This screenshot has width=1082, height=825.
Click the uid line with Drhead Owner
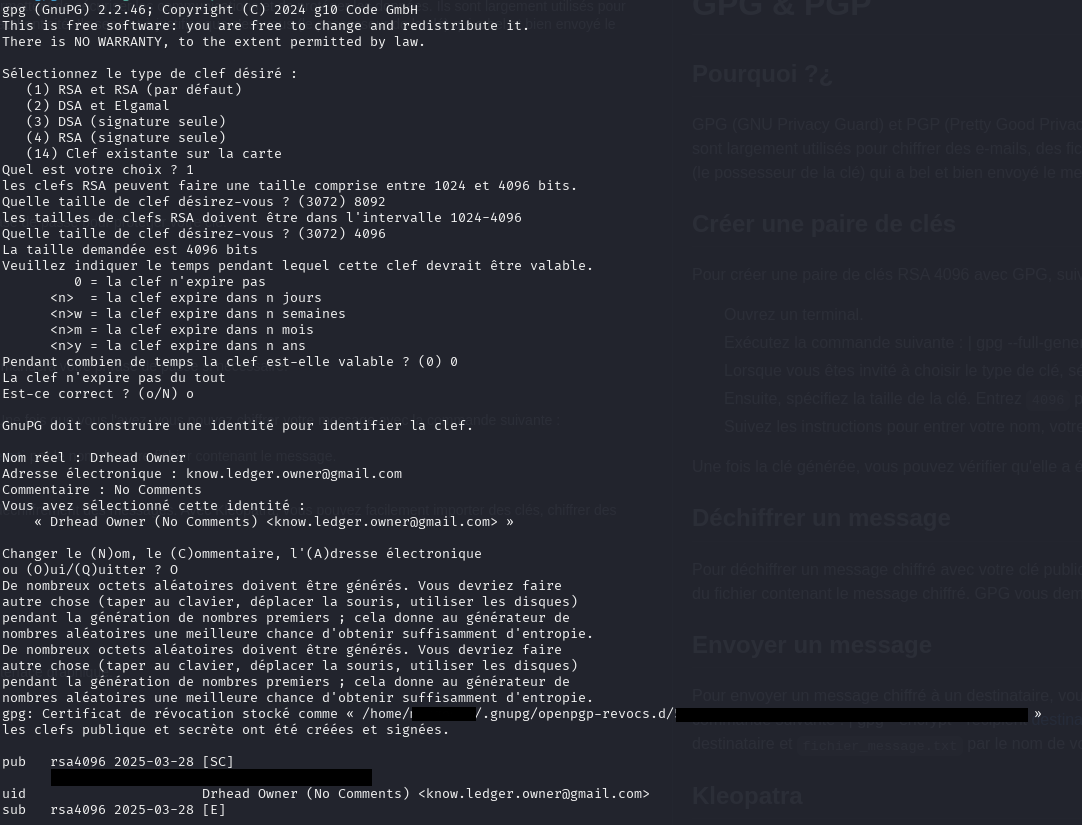(x=326, y=794)
